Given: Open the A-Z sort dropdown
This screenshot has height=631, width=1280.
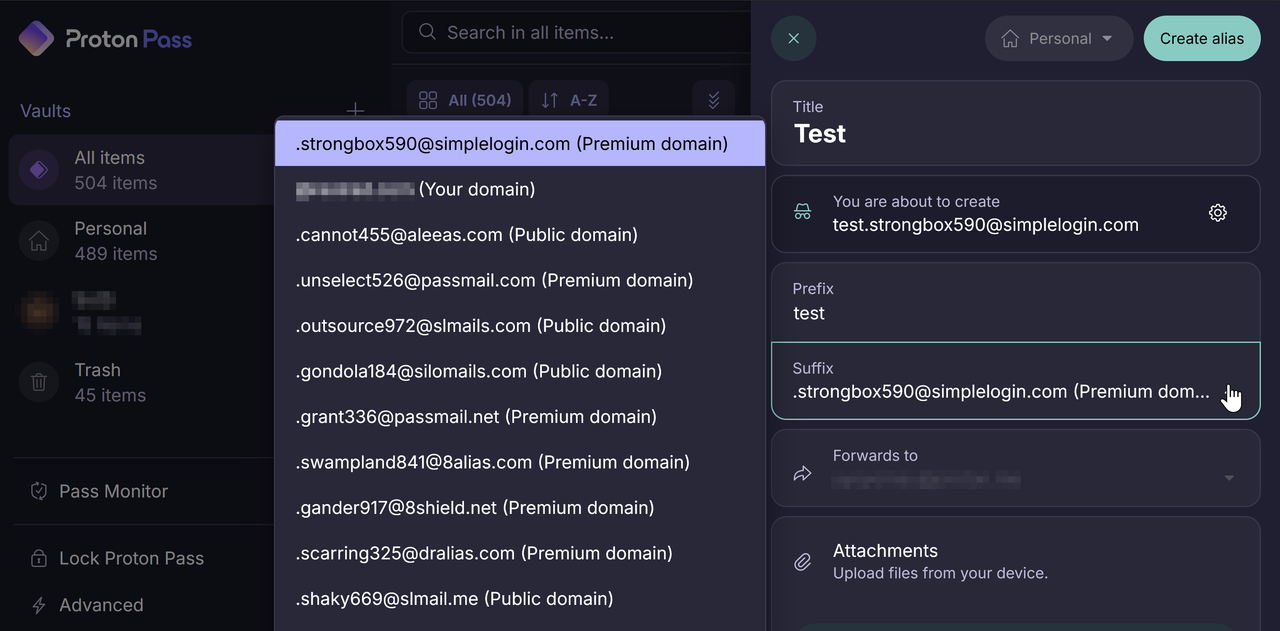Looking at the screenshot, I should (569, 100).
